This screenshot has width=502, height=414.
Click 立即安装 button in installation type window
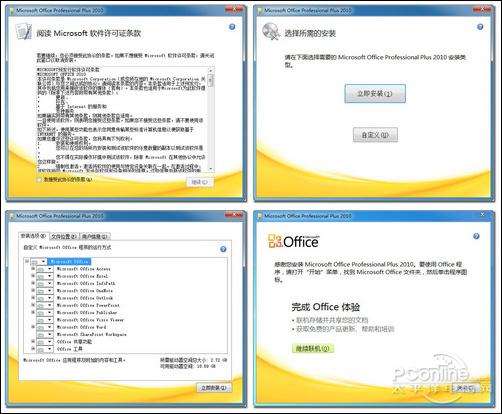click(375, 94)
